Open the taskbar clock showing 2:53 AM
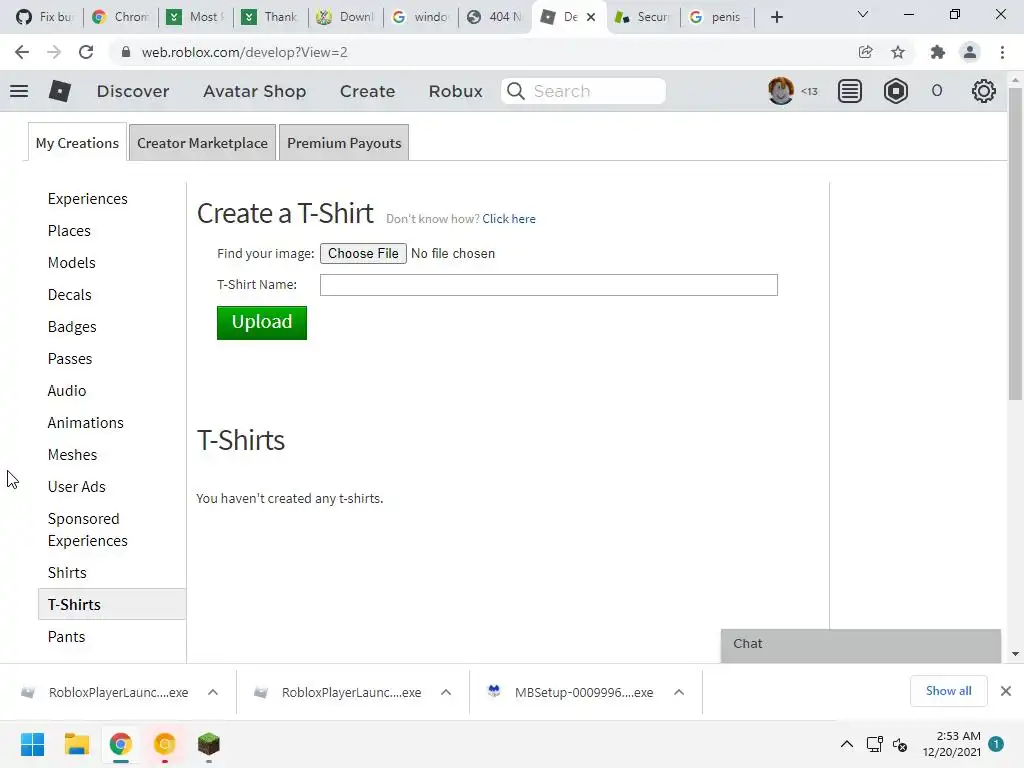This screenshot has height=768, width=1024. [952, 744]
